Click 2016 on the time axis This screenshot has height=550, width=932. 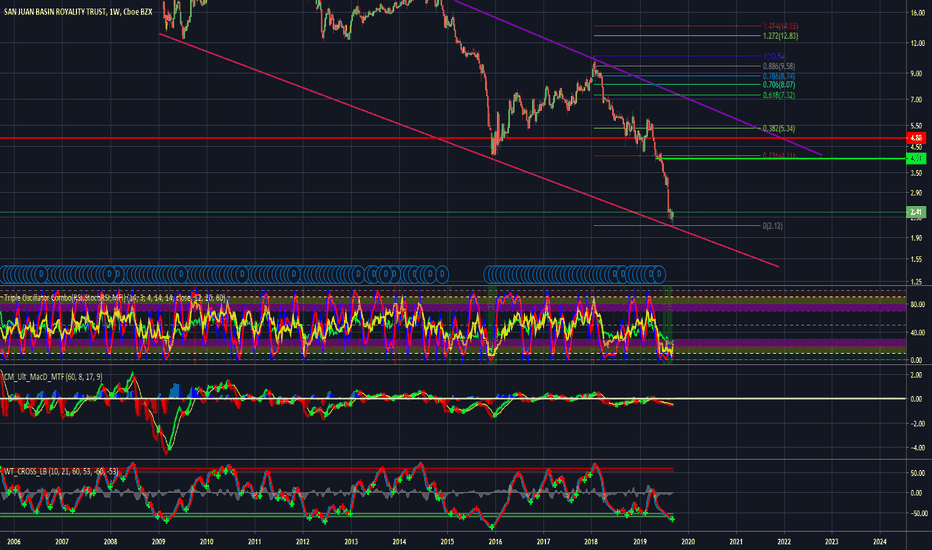click(x=495, y=542)
